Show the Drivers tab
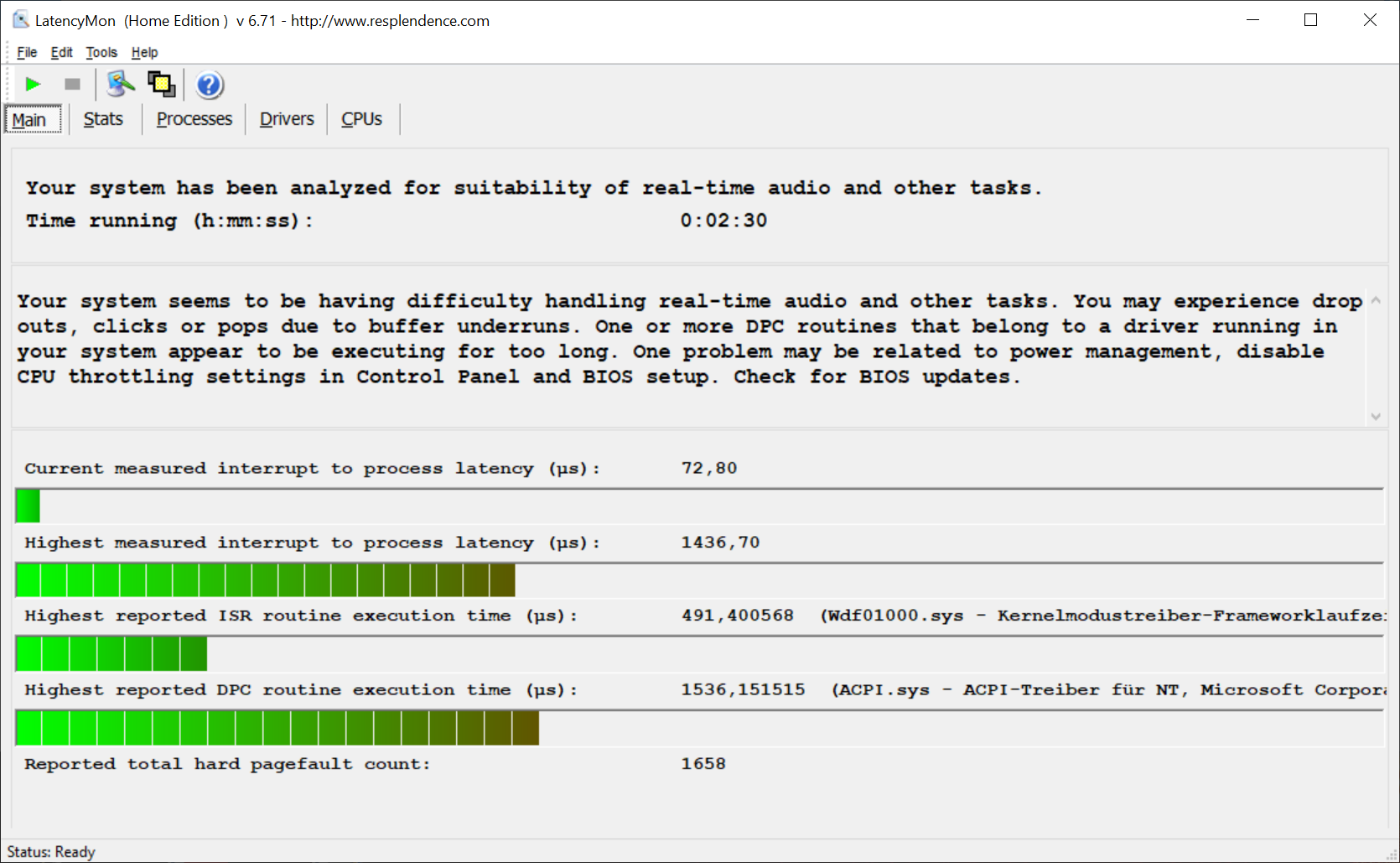 [287, 119]
